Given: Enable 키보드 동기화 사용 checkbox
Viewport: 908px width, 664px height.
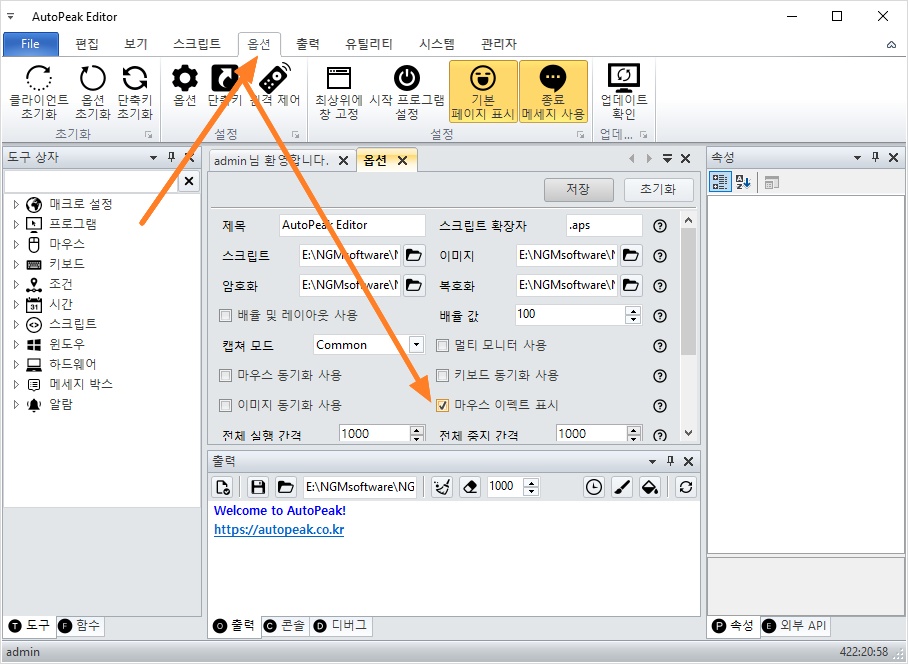Looking at the screenshot, I should click(442, 376).
